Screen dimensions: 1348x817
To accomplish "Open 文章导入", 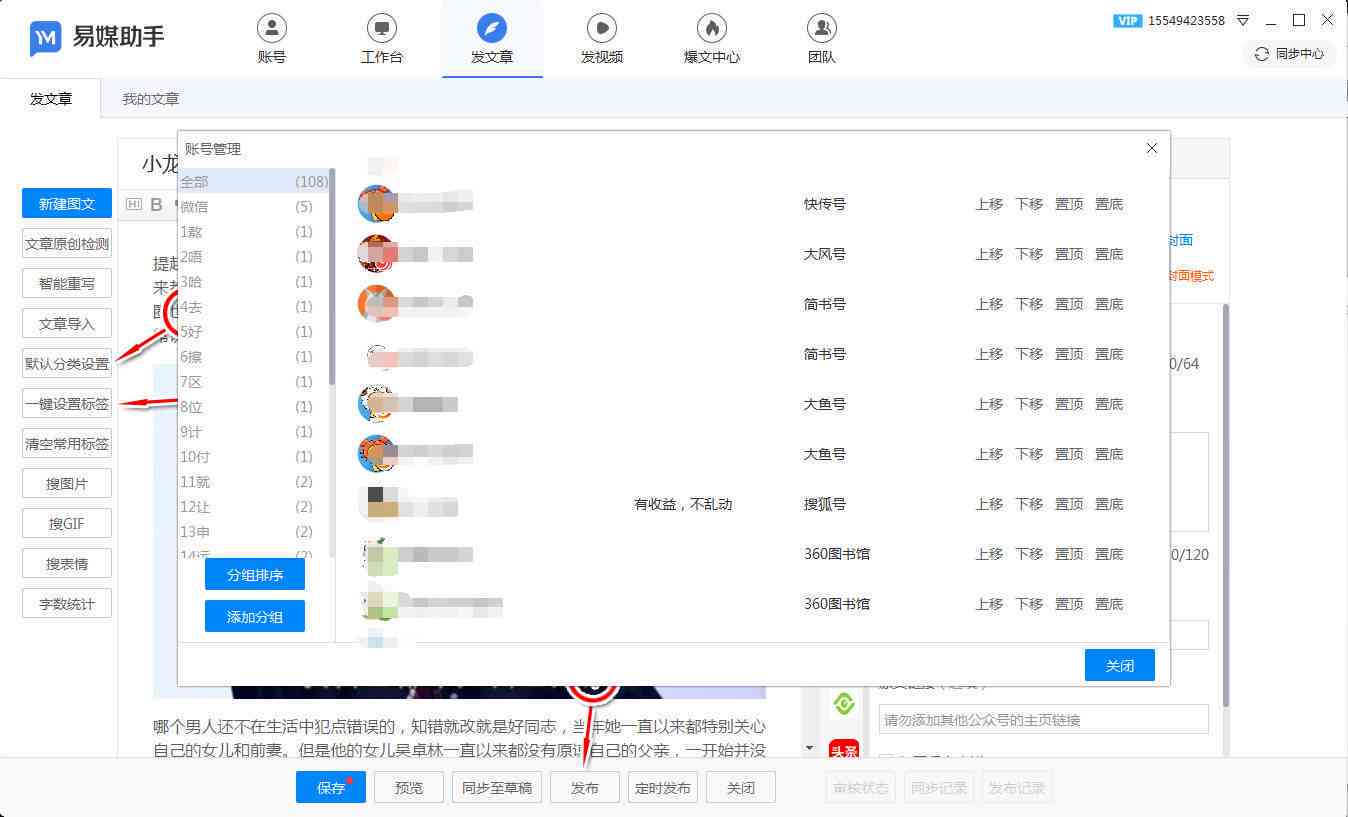I will point(67,323).
